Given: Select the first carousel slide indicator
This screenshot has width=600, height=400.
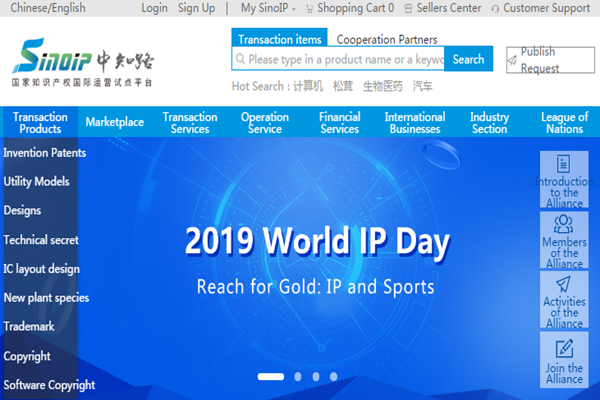Looking at the screenshot, I should 270,377.
